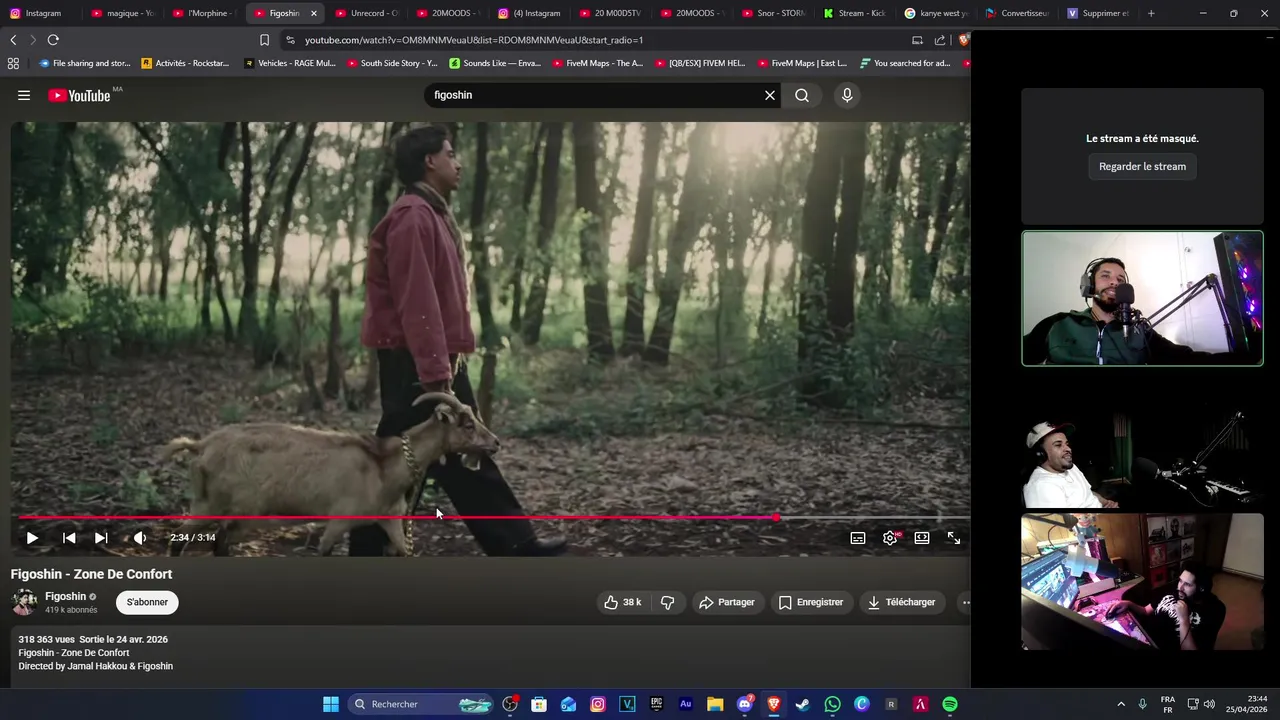This screenshot has width=1280, height=720.
Task: Open File Explorer from taskbar
Action: click(x=715, y=704)
